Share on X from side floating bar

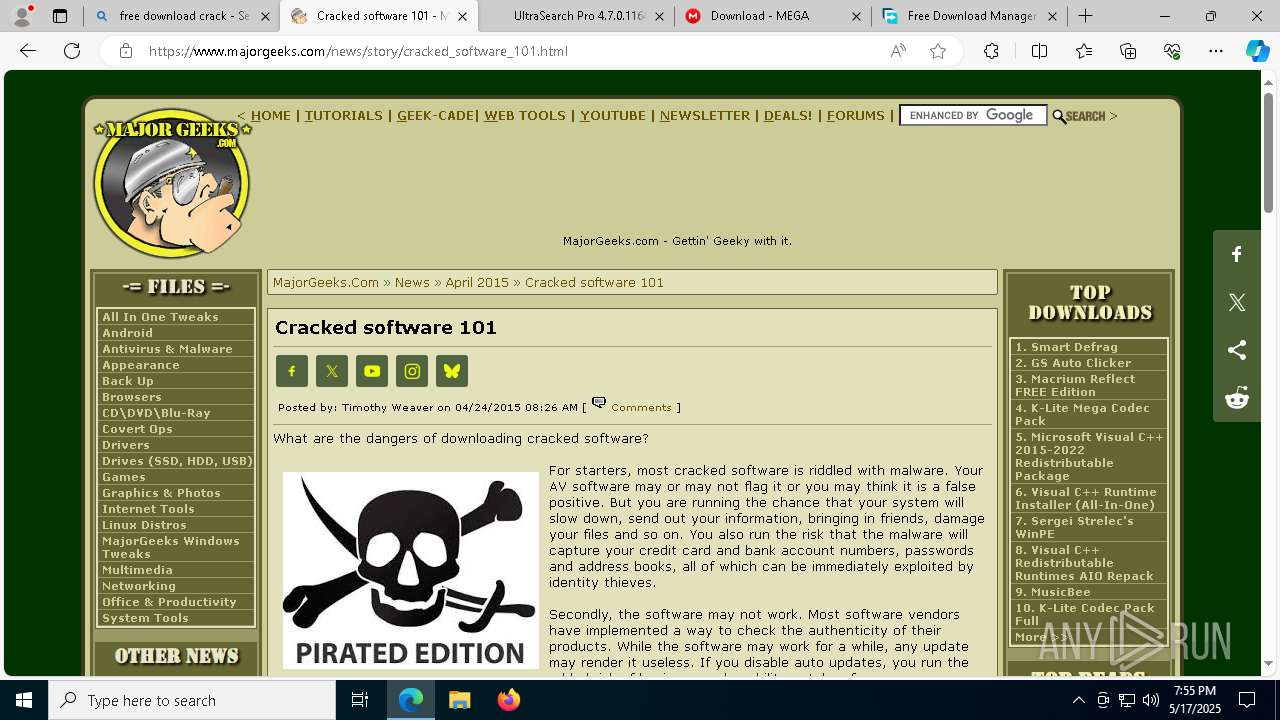coord(1237,302)
